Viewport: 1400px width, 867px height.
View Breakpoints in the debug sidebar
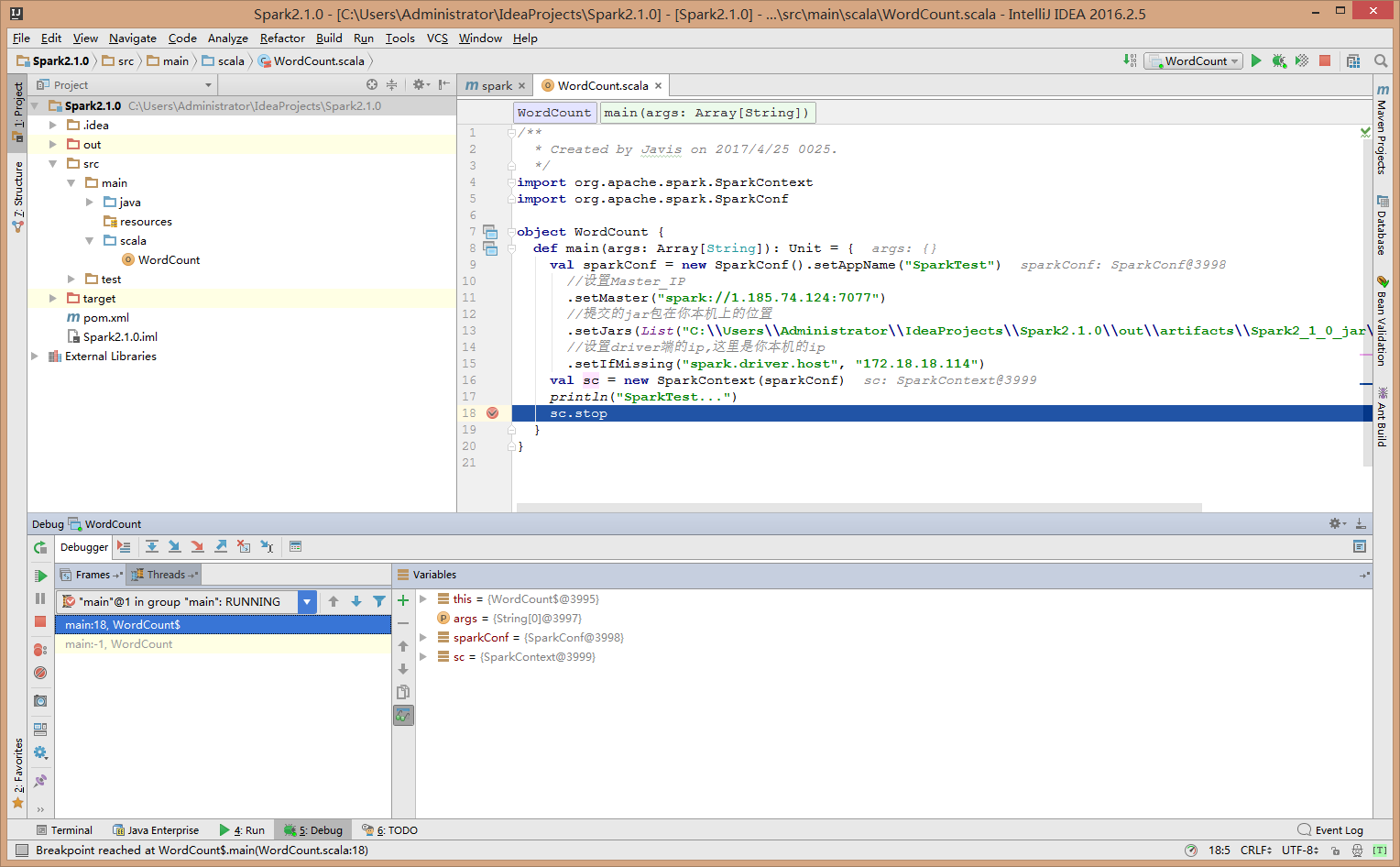pyautogui.click(x=40, y=650)
